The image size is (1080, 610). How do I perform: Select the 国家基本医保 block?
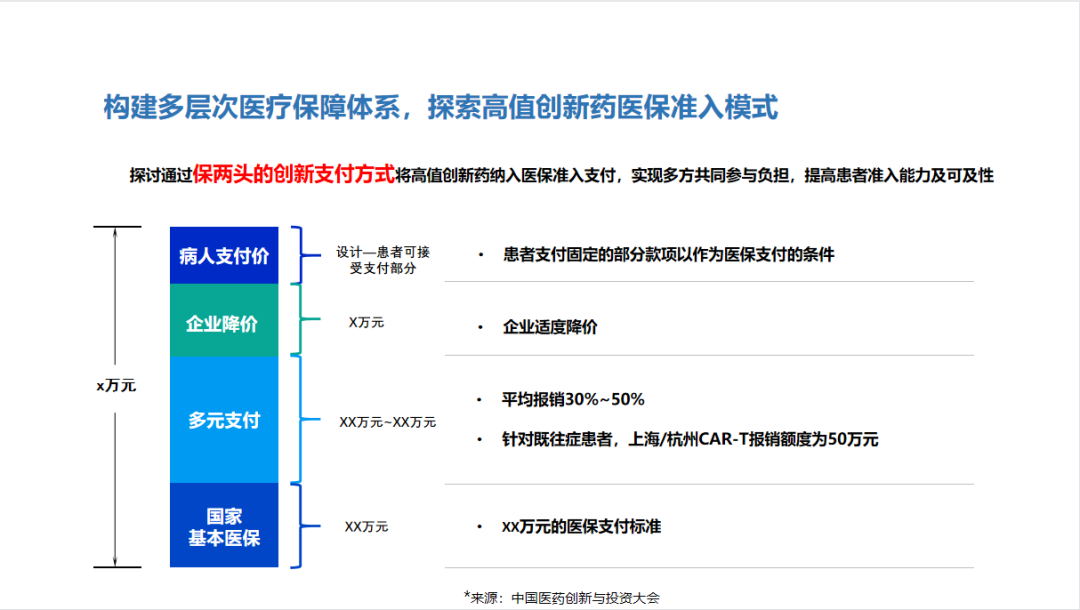pos(224,527)
